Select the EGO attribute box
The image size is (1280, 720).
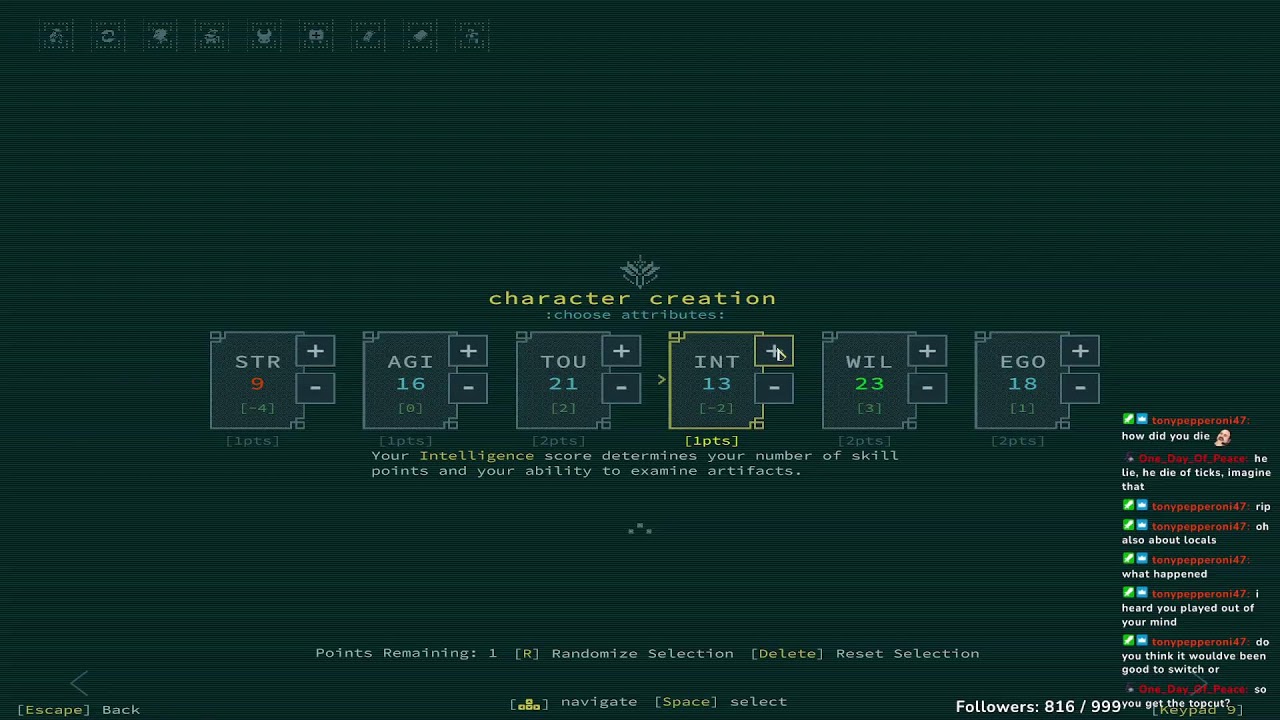(1022, 381)
